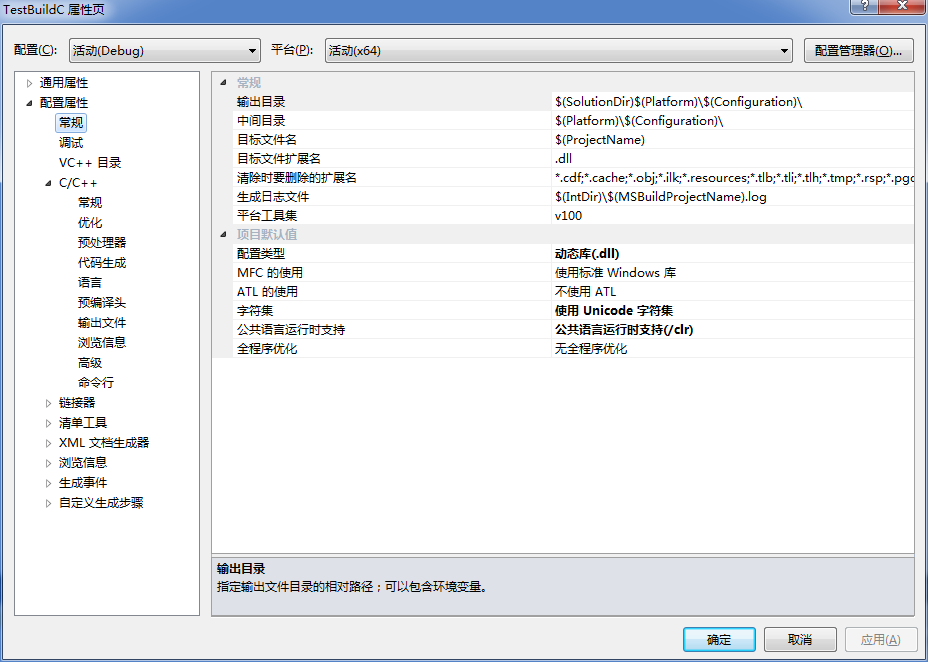Select the 语言 tree item
Screen dimensions: 928x662
[90, 283]
